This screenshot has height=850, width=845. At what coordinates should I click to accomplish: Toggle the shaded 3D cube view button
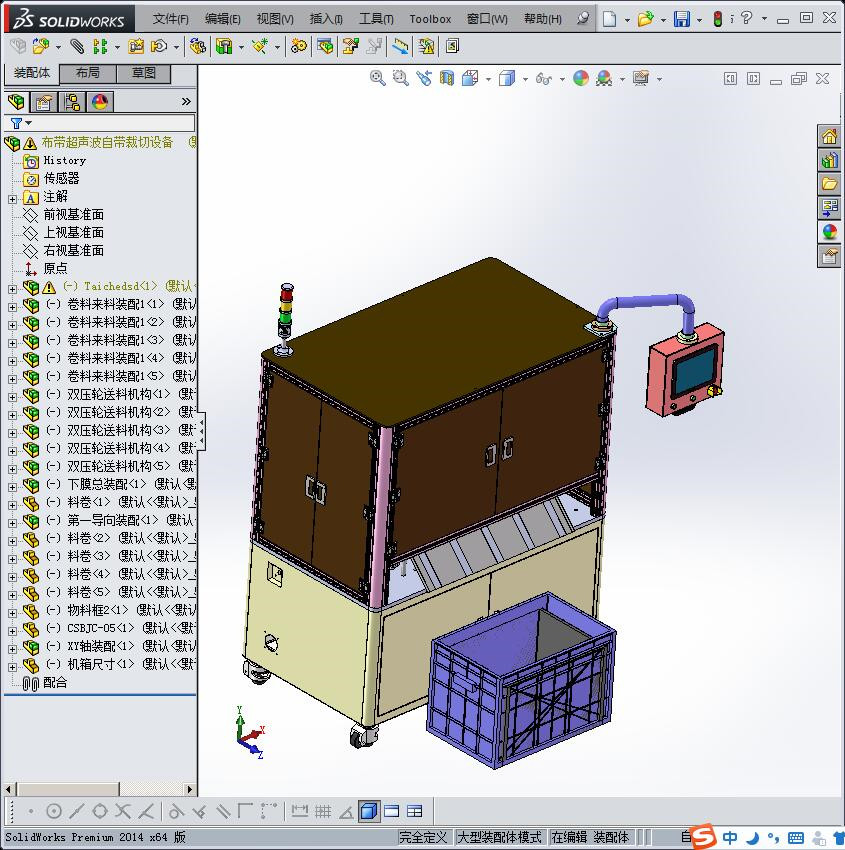[x=369, y=811]
